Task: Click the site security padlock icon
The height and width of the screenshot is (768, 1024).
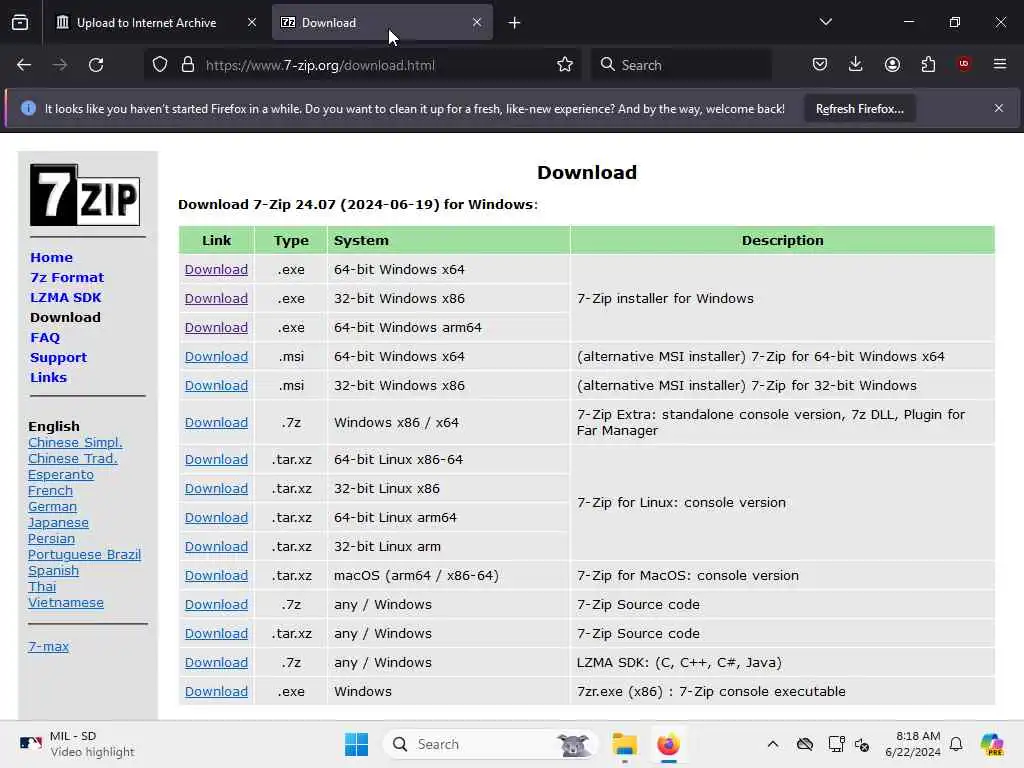Action: pos(188,65)
